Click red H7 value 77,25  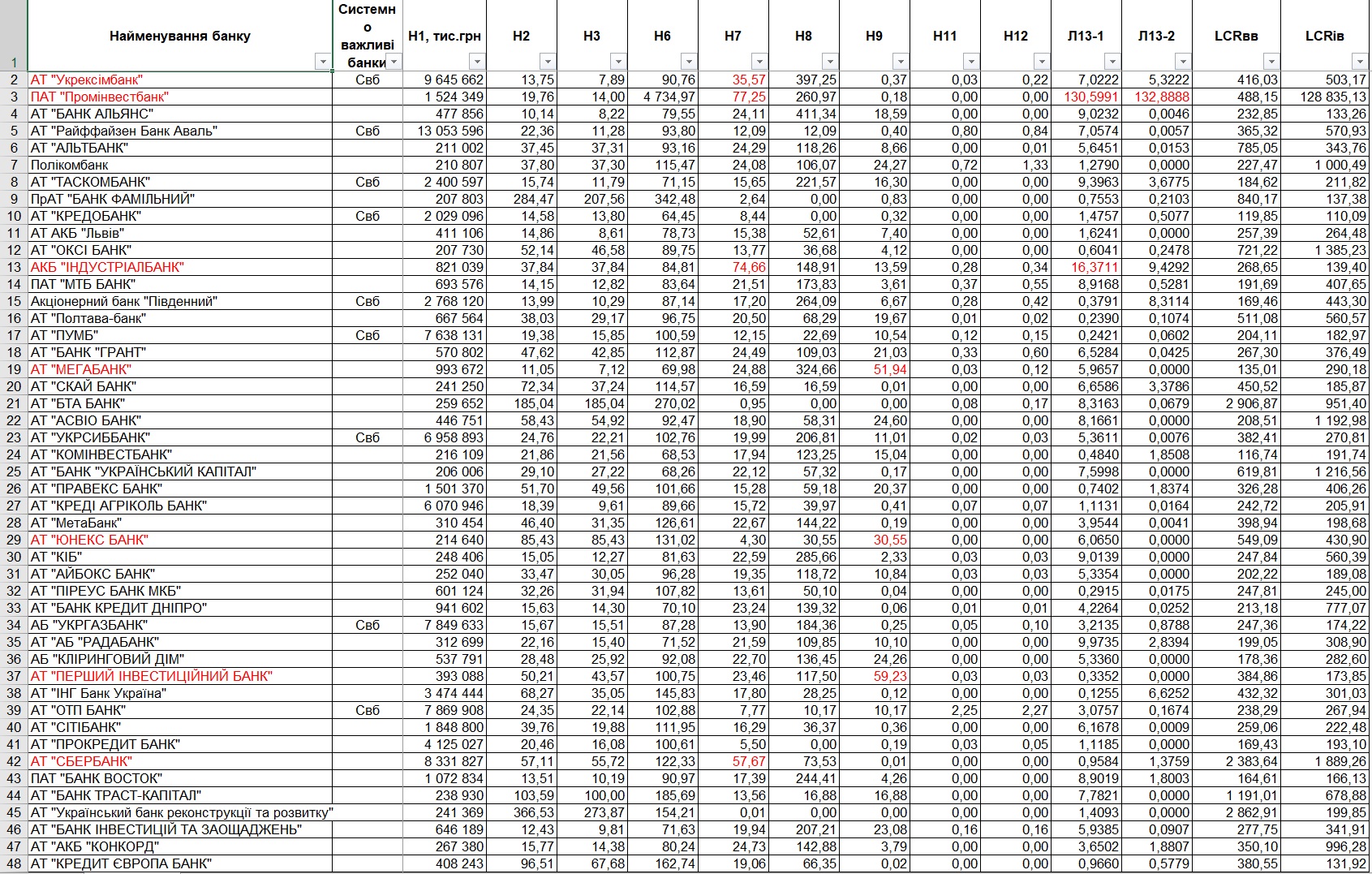coord(733,97)
